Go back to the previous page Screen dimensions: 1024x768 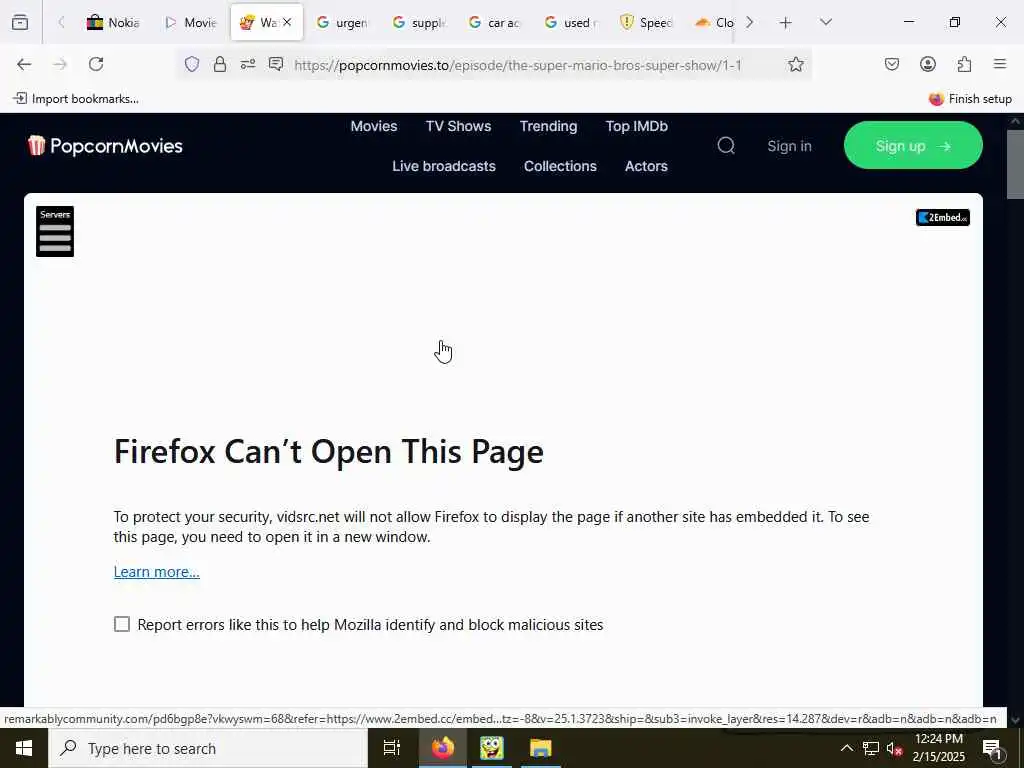pyautogui.click(x=24, y=64)
